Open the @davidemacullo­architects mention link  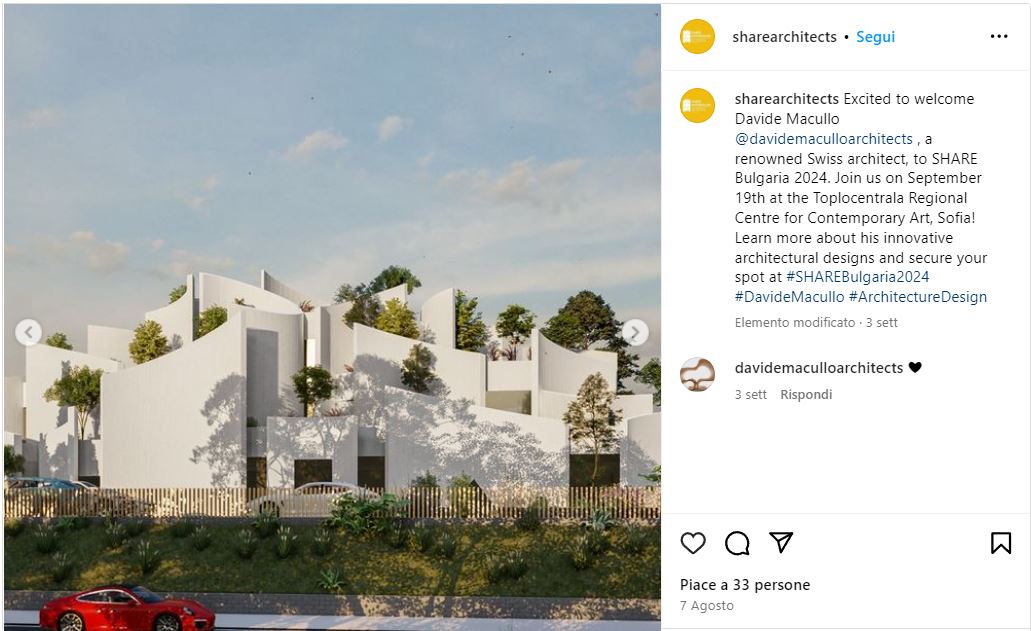[x=824, y=139]
